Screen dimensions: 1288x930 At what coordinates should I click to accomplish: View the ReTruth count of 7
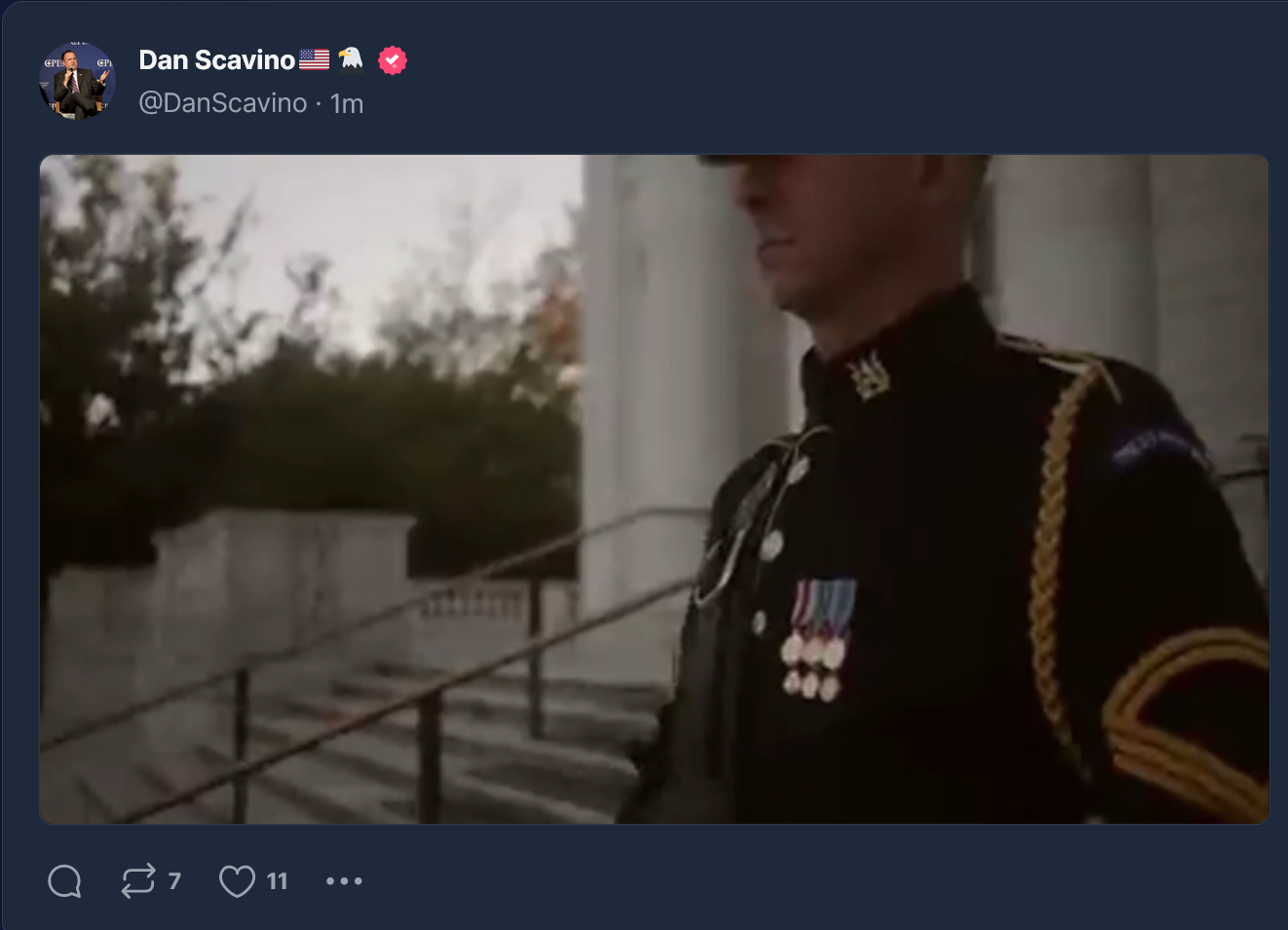(x=174, y=881)
